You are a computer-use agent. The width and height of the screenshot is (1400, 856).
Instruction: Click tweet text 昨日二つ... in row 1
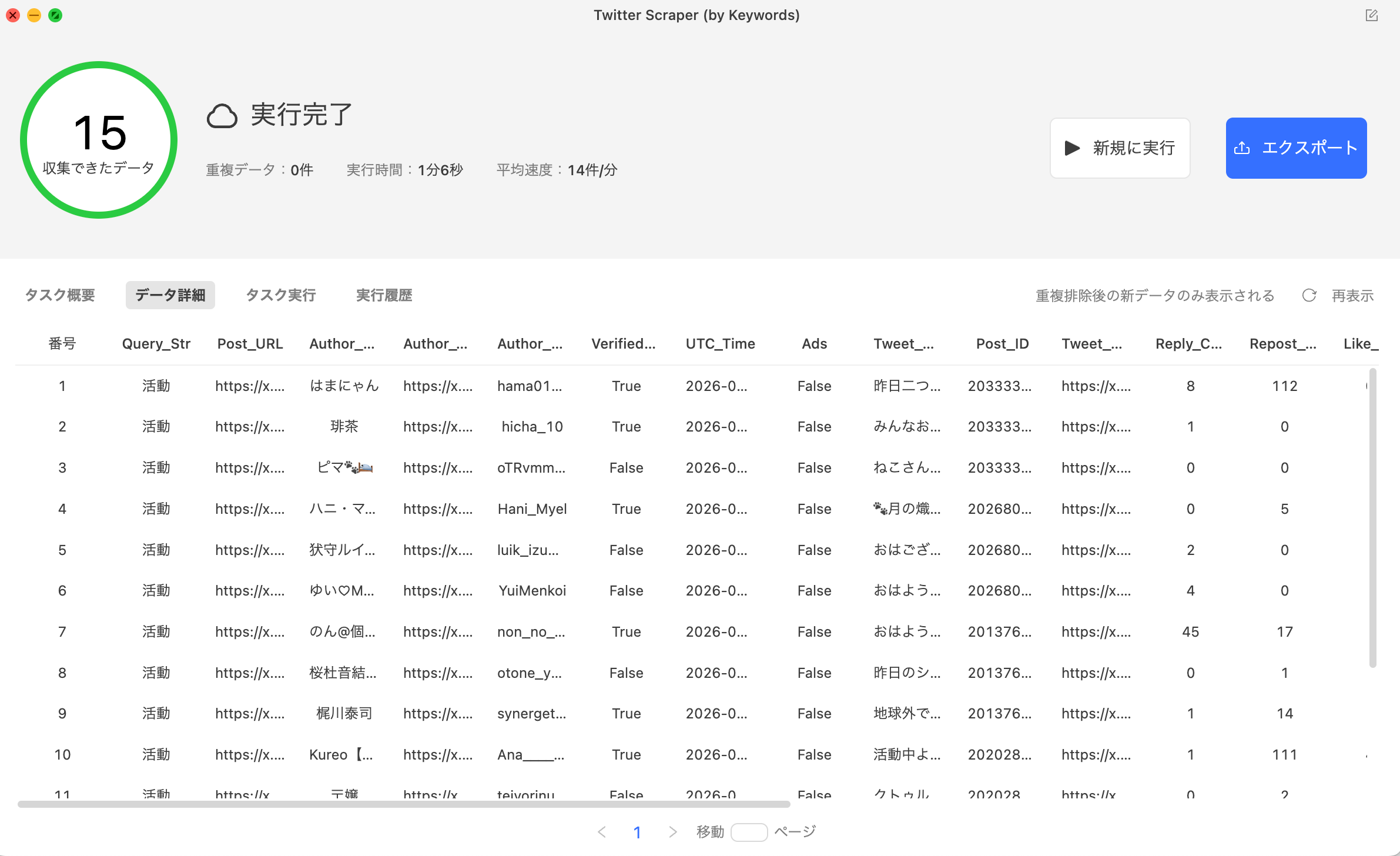[907, 386]
